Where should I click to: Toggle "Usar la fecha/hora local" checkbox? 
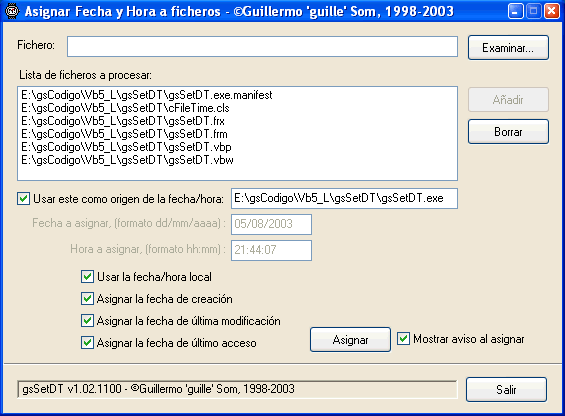(x=87, y=277)
